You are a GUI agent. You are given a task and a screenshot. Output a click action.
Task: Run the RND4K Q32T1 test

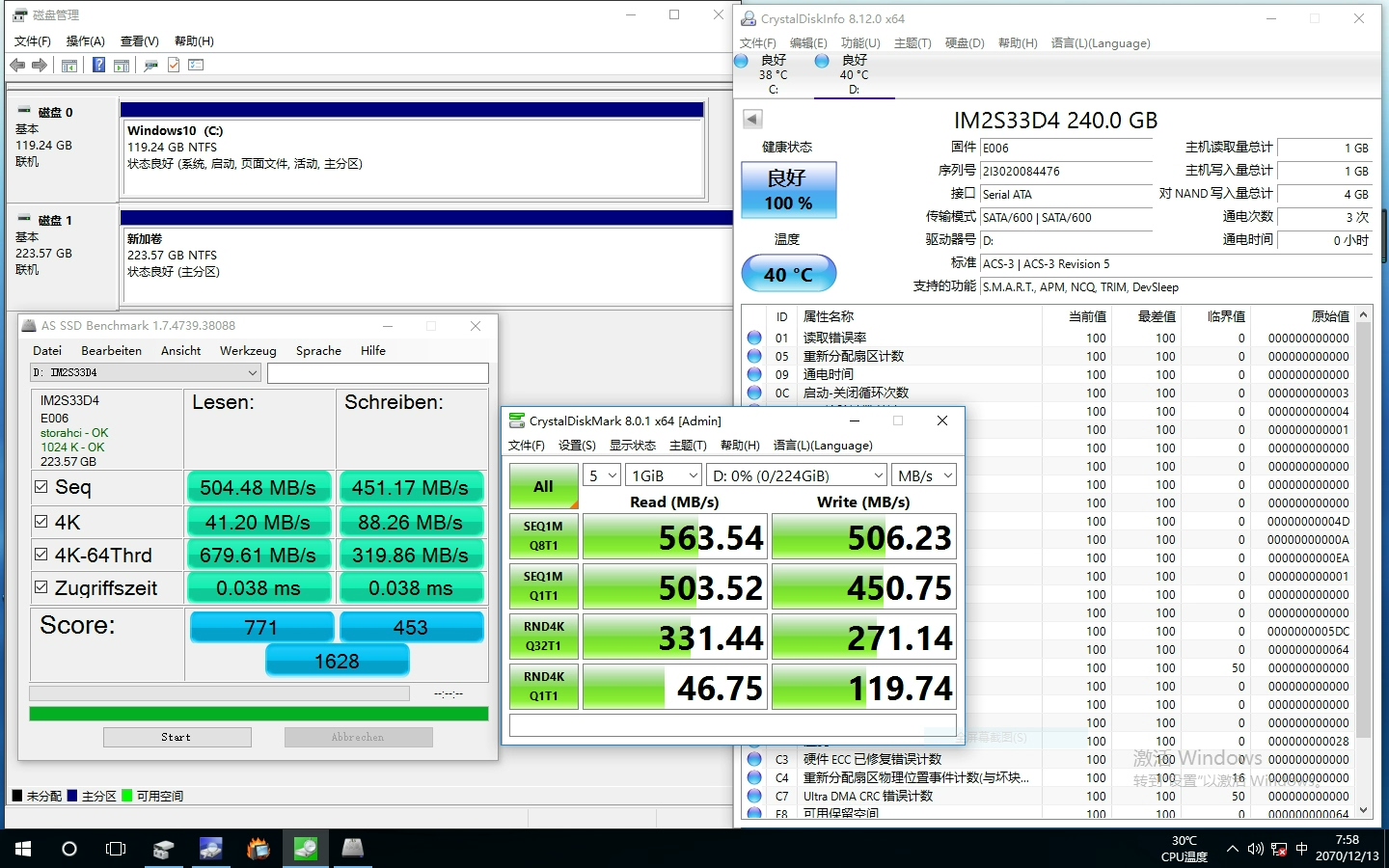[543, 637]
